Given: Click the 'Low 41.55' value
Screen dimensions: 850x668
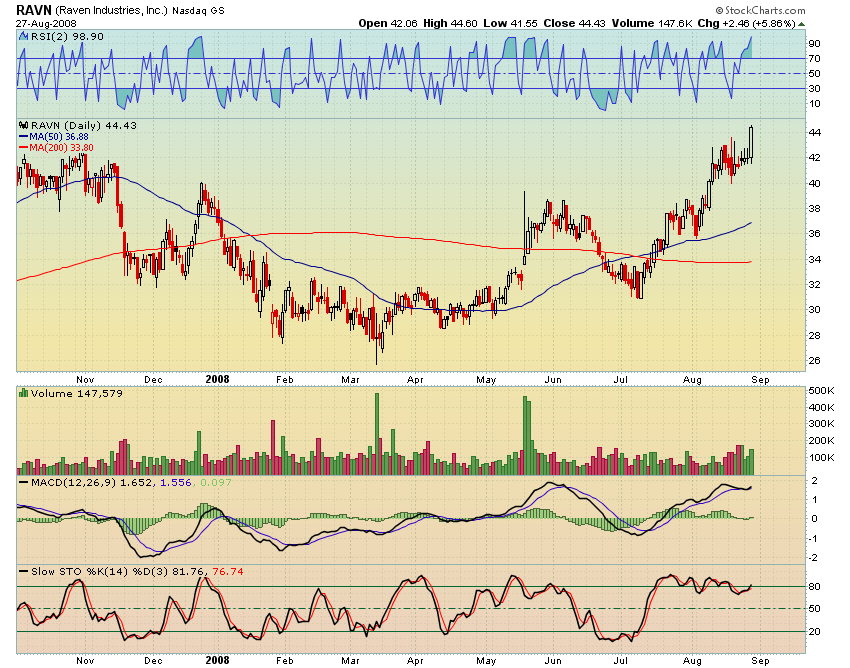Looking at the screenshot, I should (511, 23).
